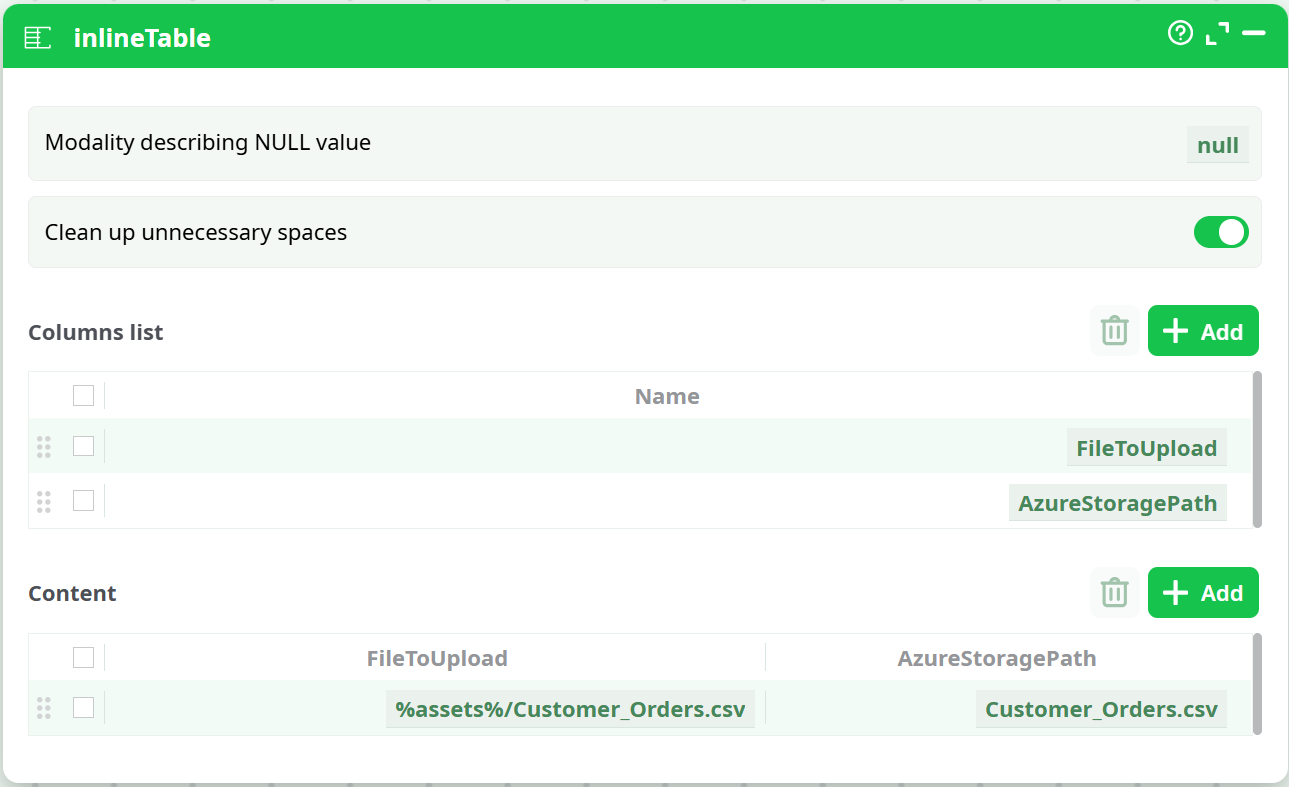Tick the Customer_Orders.csv content row checkbox
1289x787 pixels.
(x=83, y=708)
